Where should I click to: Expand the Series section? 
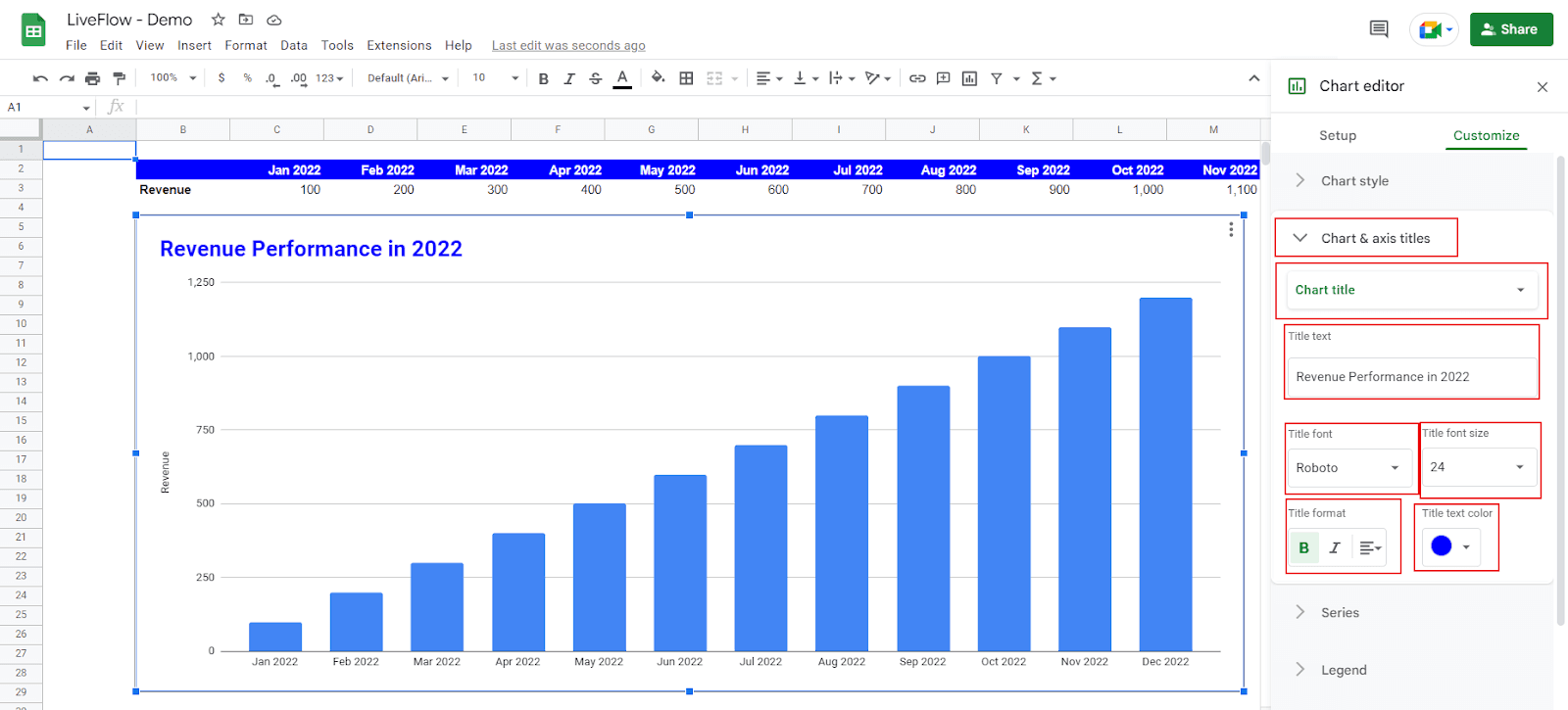pyautogui.click(x=1411, y=612)
